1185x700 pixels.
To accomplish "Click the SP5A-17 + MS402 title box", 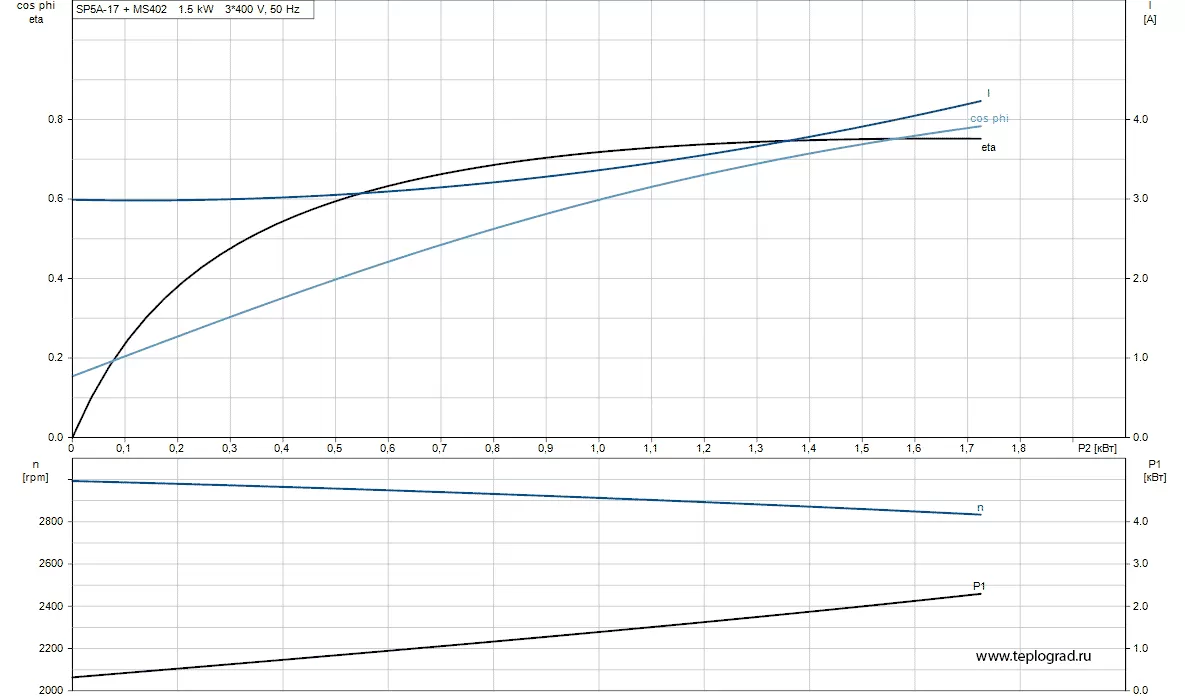I will [x=193, y=9].
